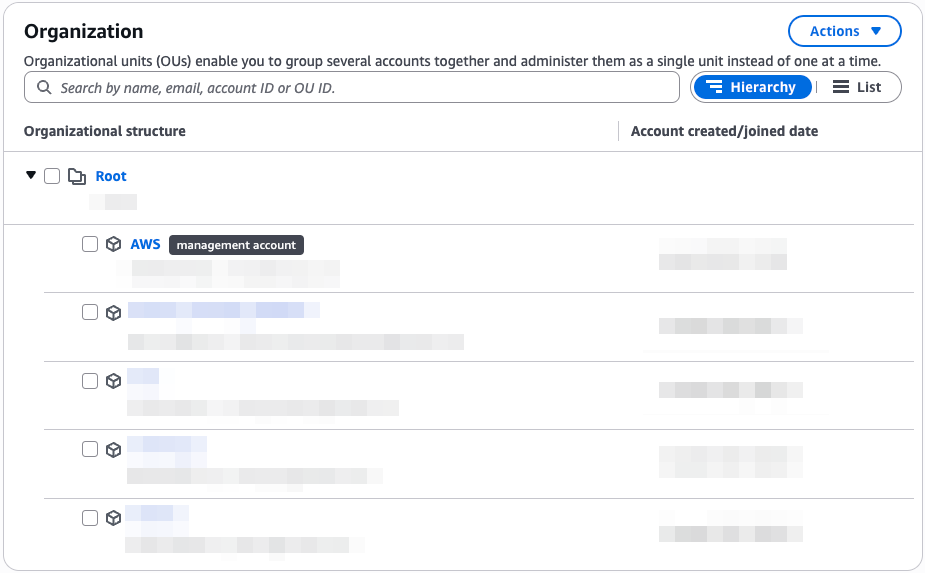Select the AWS management account checkbox
Image resolution: width=925 pixels, height=573 pixels.
pyautogui.click(x=90, y=244)
